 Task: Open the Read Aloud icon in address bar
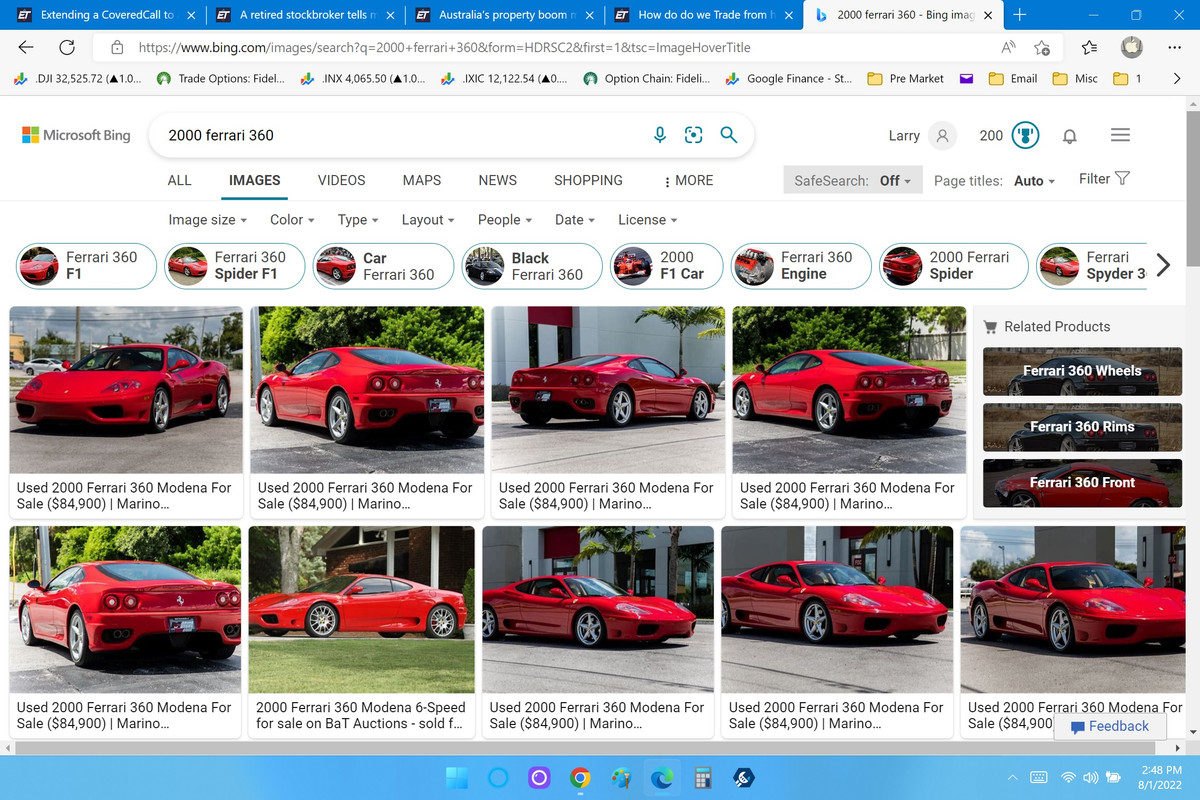(1008, 47)
